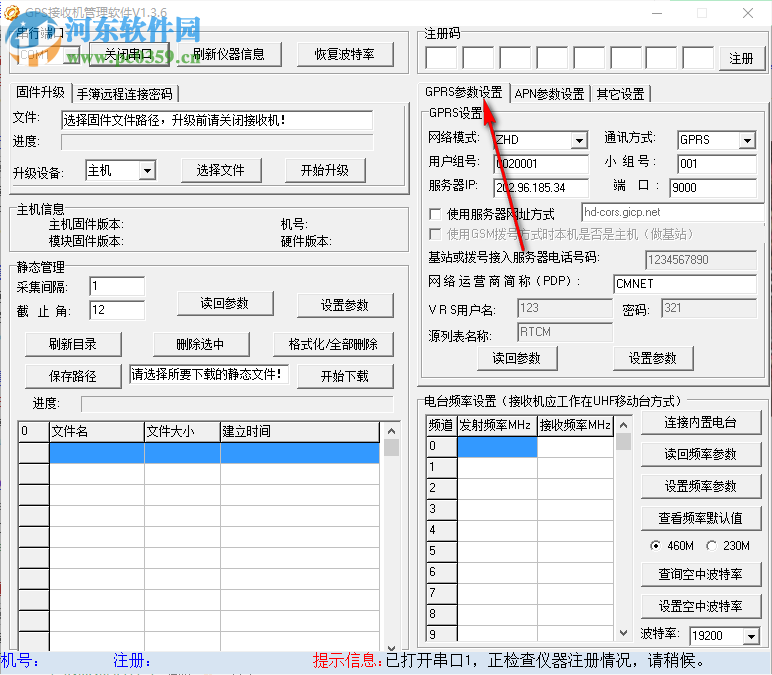
Task: Click the 建立时间 column header
Action: click(x=300, y=432)
